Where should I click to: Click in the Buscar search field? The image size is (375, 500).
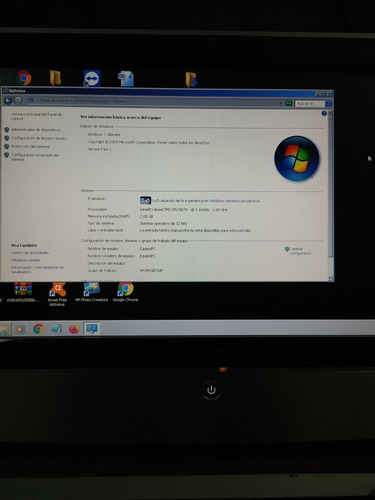tap(310, 104)
